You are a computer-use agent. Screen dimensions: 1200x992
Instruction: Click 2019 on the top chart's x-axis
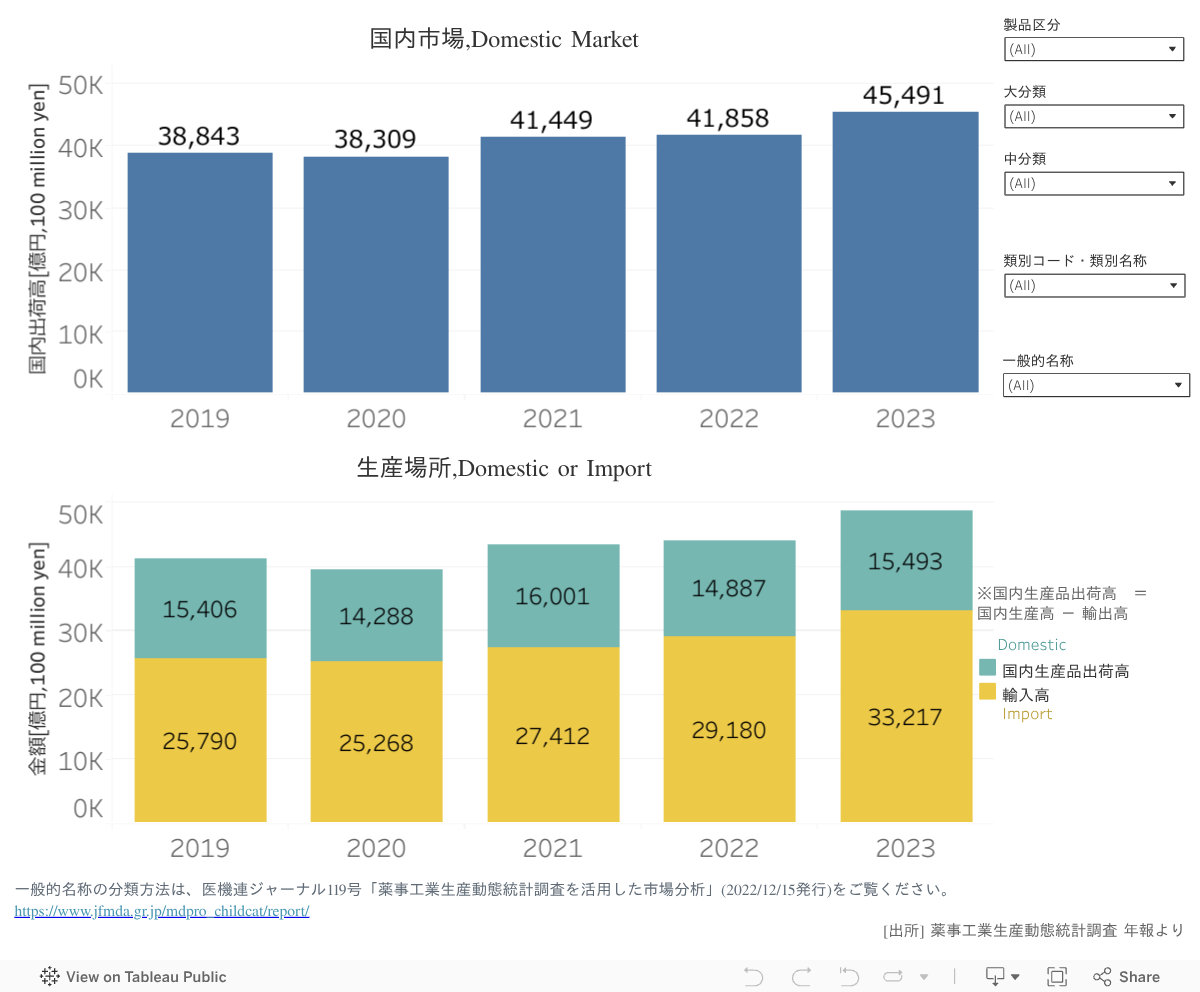(x=200, y=418)
